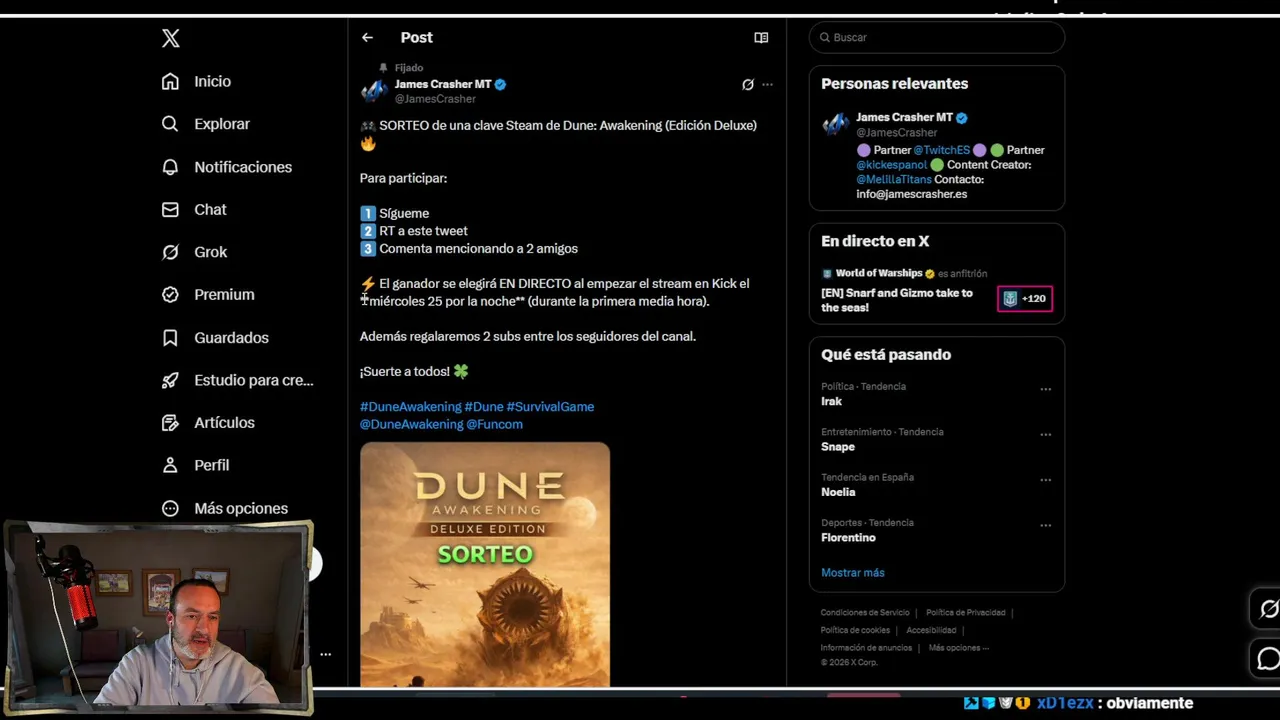Open the account three-dot menu near webcam
1280x720 pixels.
pyautogui.click(x=325, y=654)
